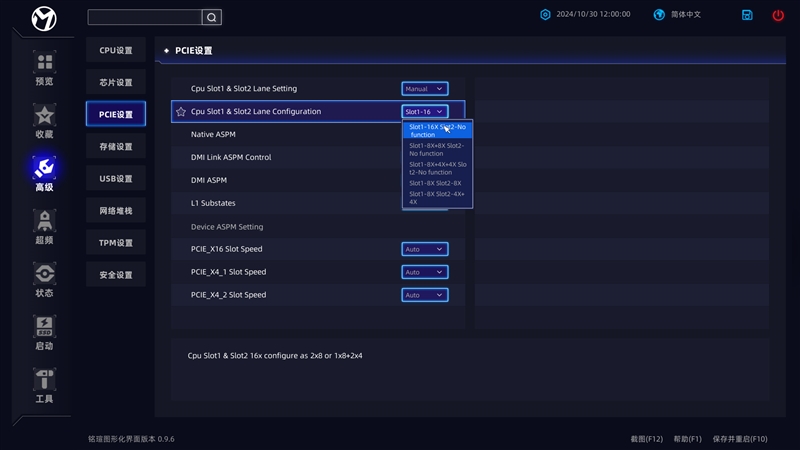Favorite the Cpu Slot Lane Configuration star

pos(181,112)
